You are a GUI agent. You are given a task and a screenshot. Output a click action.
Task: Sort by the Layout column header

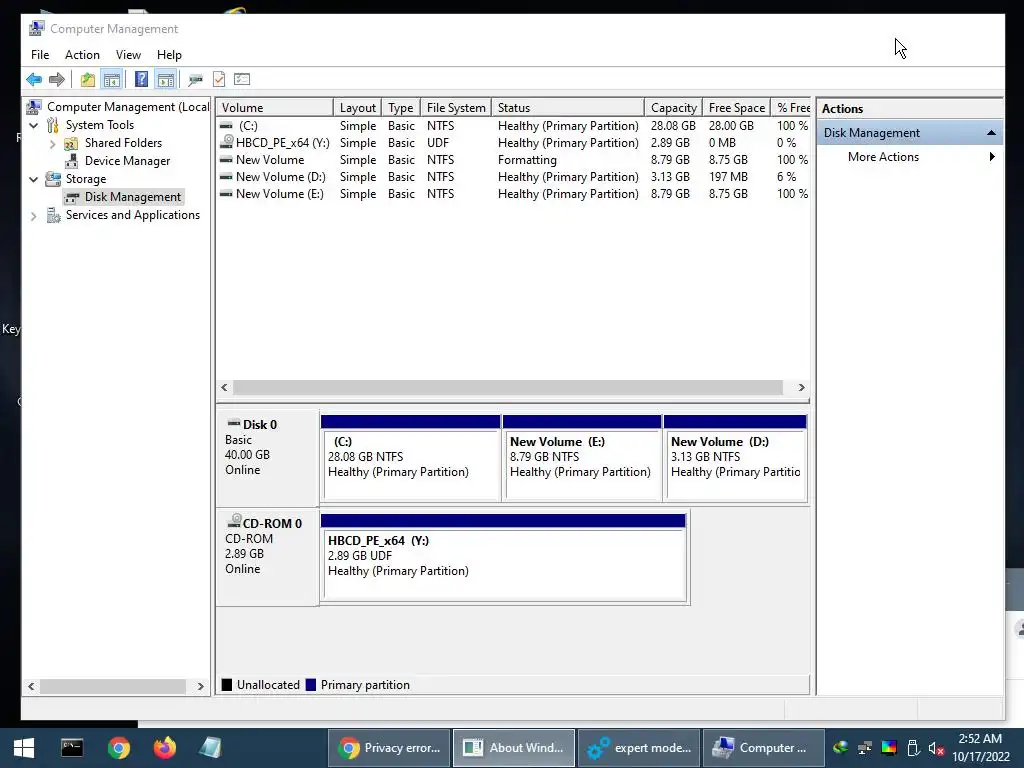tap(357, 108)
